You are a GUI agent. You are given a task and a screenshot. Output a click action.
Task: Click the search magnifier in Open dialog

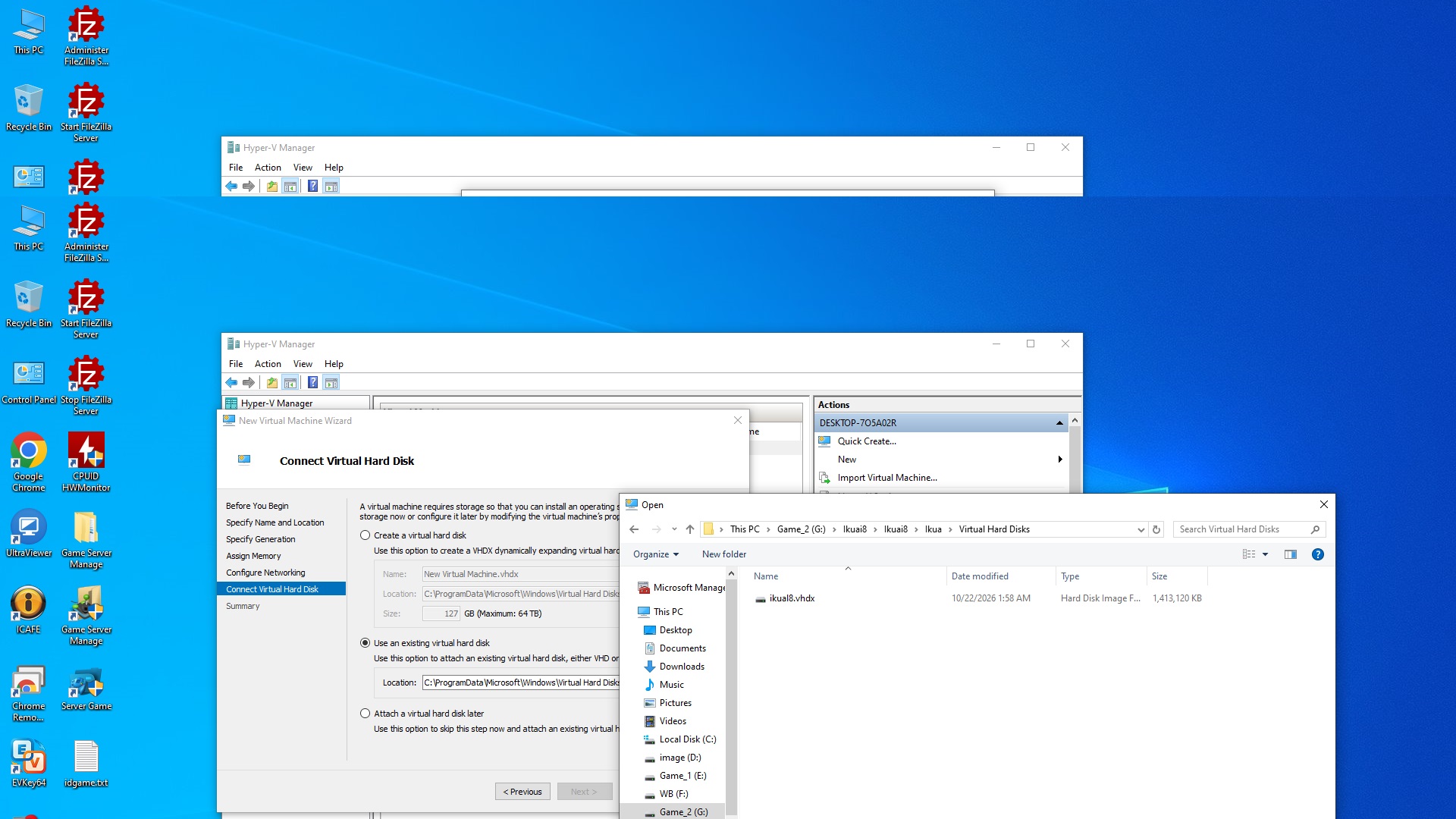(x=1315, y=529)
